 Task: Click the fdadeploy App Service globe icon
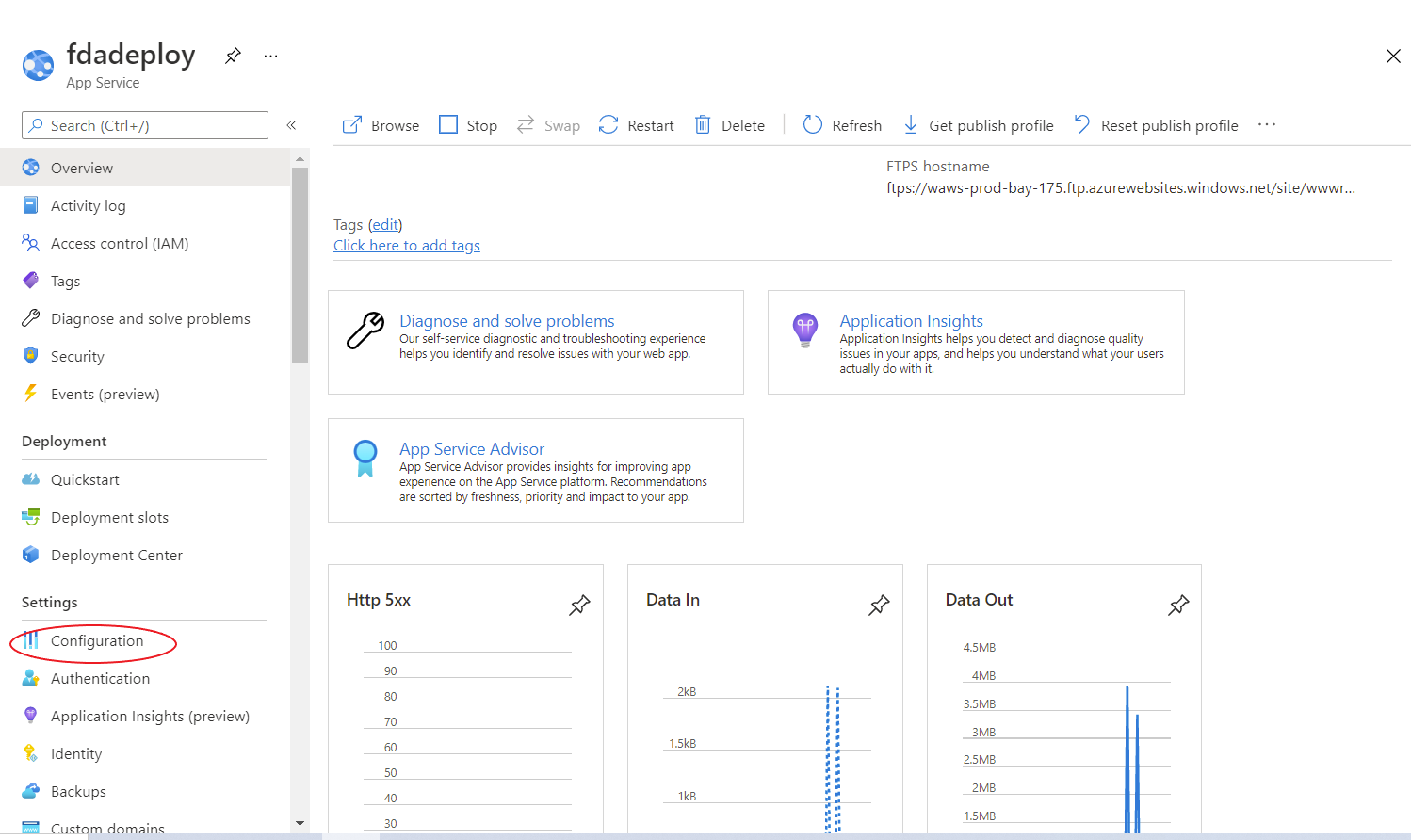tap(39, 66)
